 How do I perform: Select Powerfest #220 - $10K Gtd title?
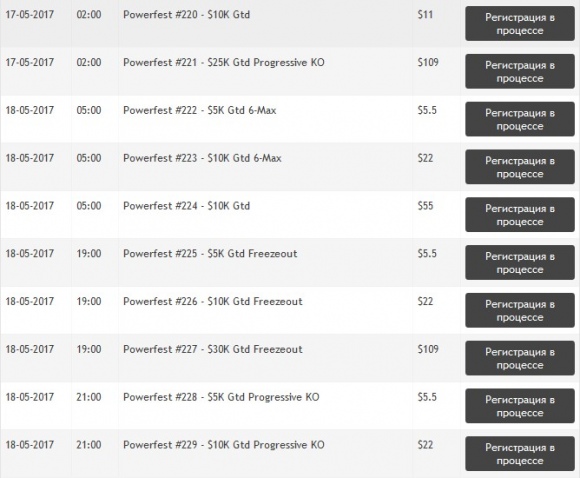coord(186,15)
